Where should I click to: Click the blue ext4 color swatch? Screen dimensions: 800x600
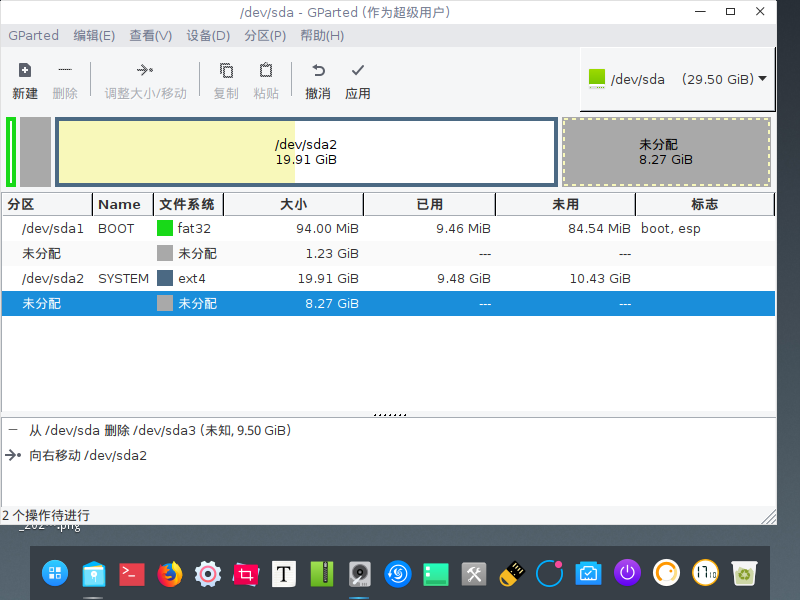click(x=165, y=278)
